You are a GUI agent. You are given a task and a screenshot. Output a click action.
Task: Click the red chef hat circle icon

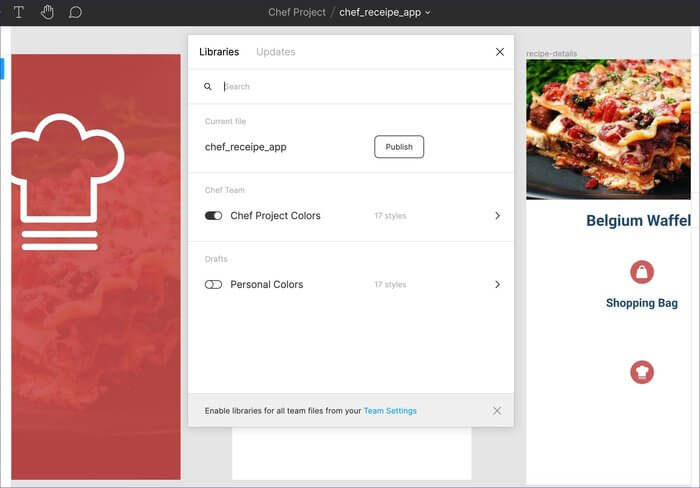coord(642,372)
